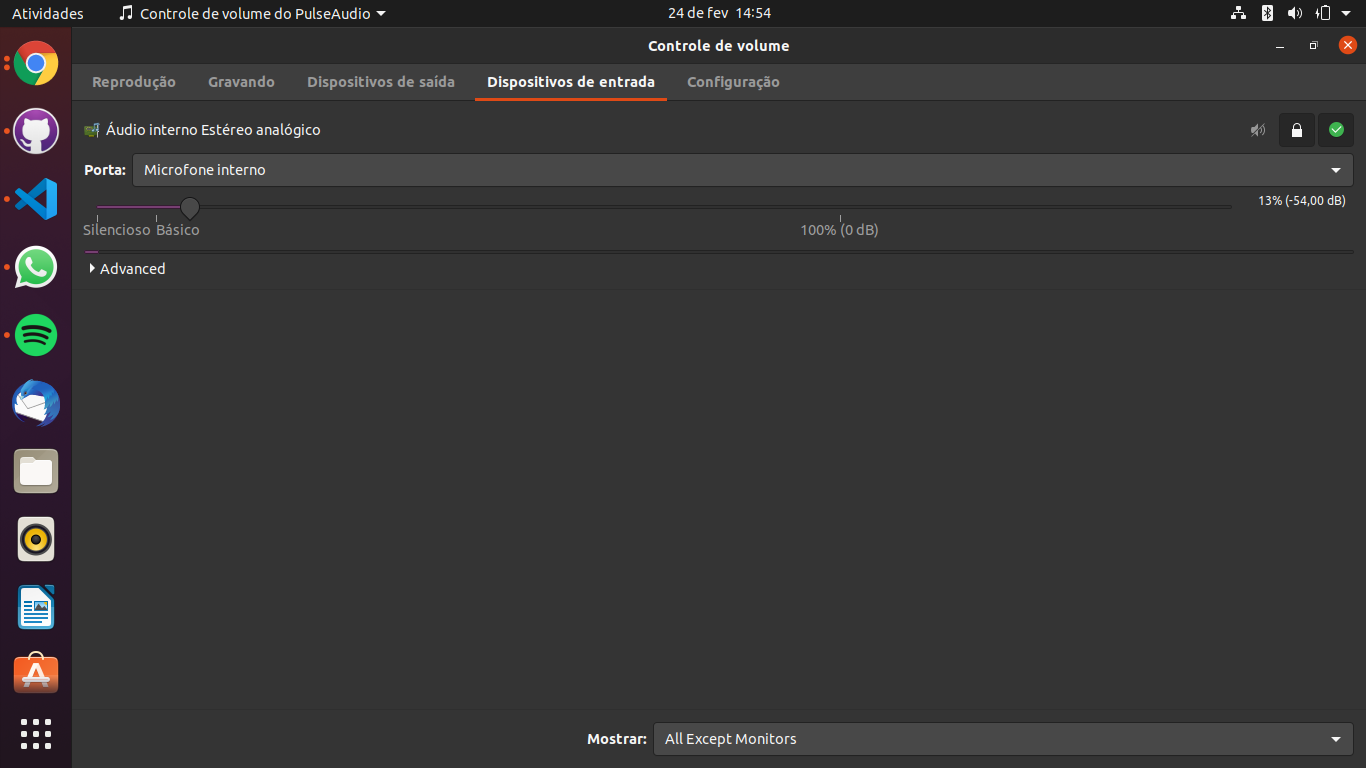Launch GitHub Desktop from the dock
This screenshot has width=1366, height=768.
point(36,132)
